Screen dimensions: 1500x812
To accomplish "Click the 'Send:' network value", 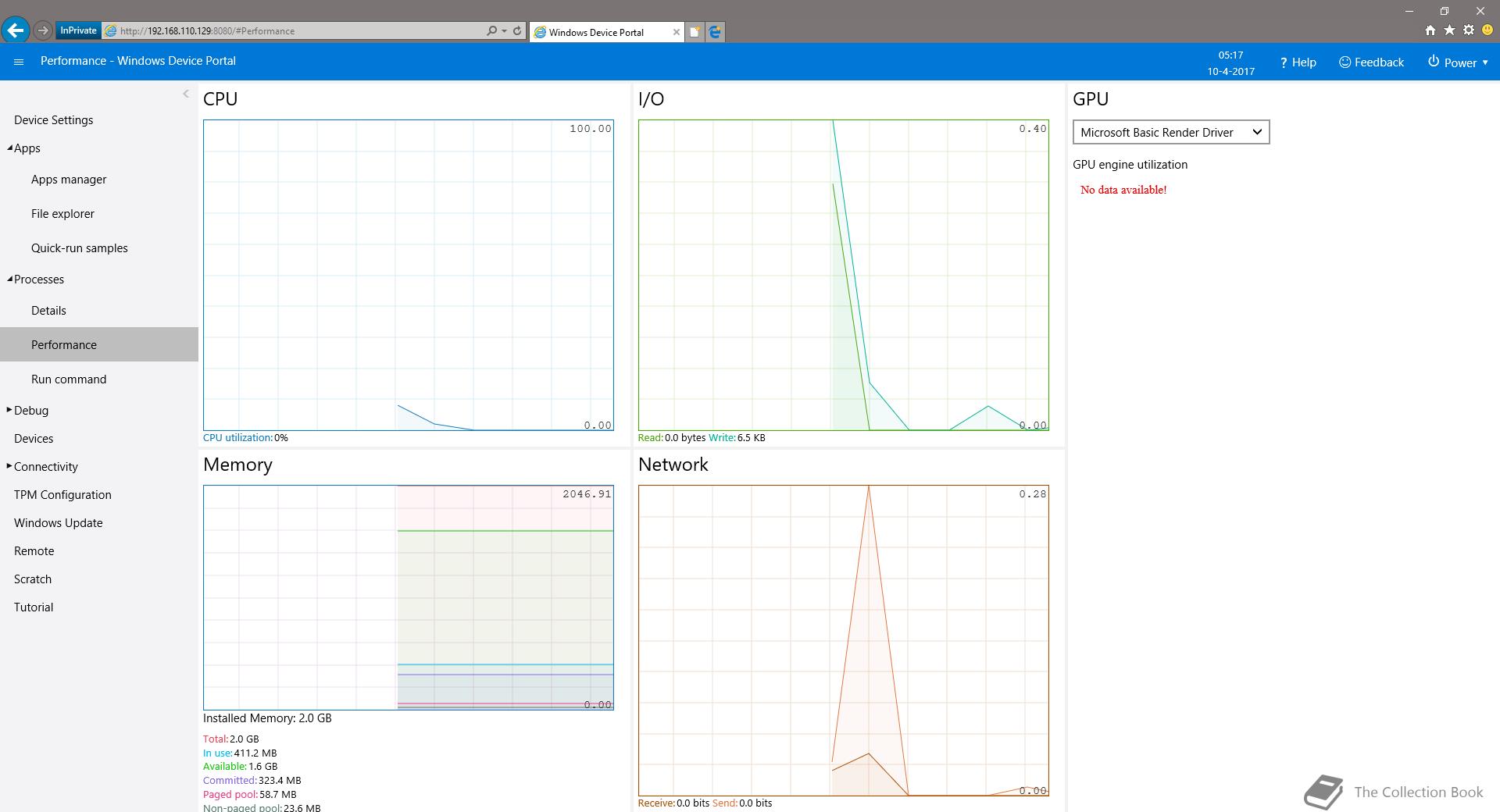I will 755,803.
